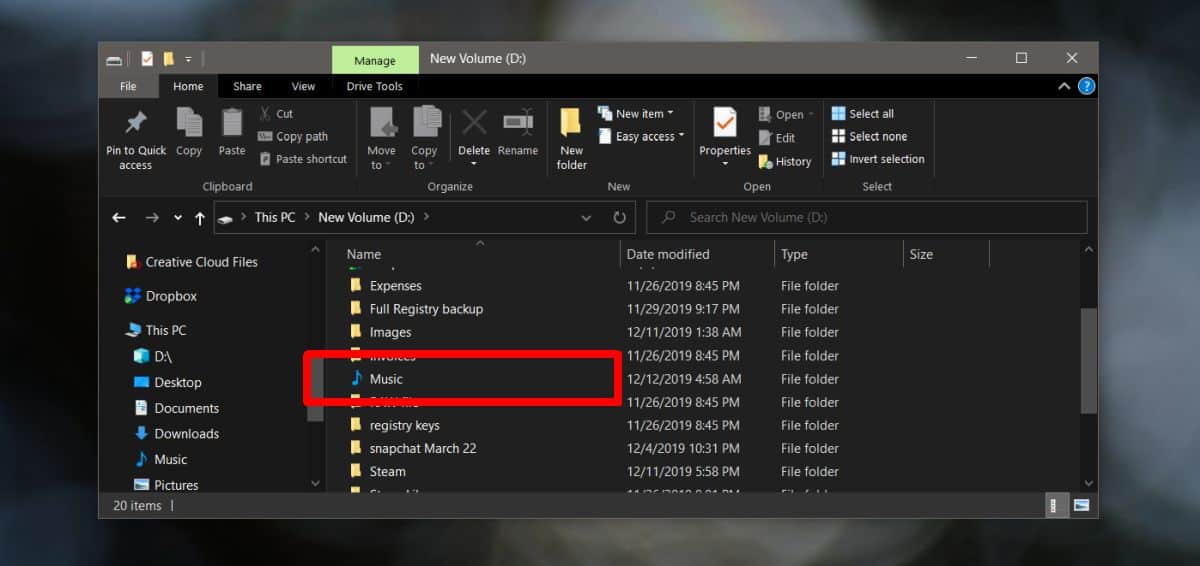This screenshot has height=566, width=1200.
Task: Click Select all in the ribbon
Action: [863, 113]
